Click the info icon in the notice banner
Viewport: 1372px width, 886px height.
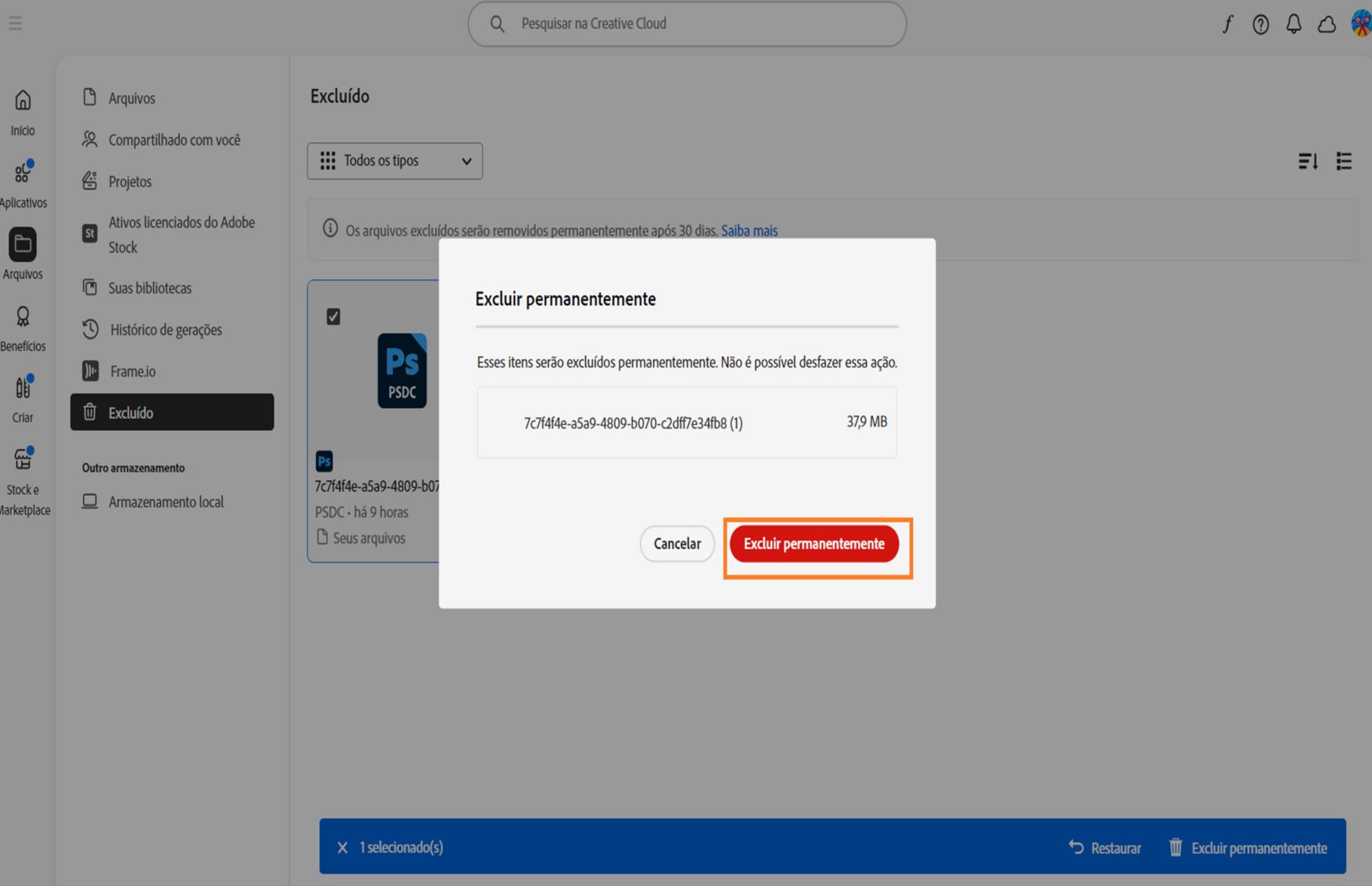(x=330, y=229)
